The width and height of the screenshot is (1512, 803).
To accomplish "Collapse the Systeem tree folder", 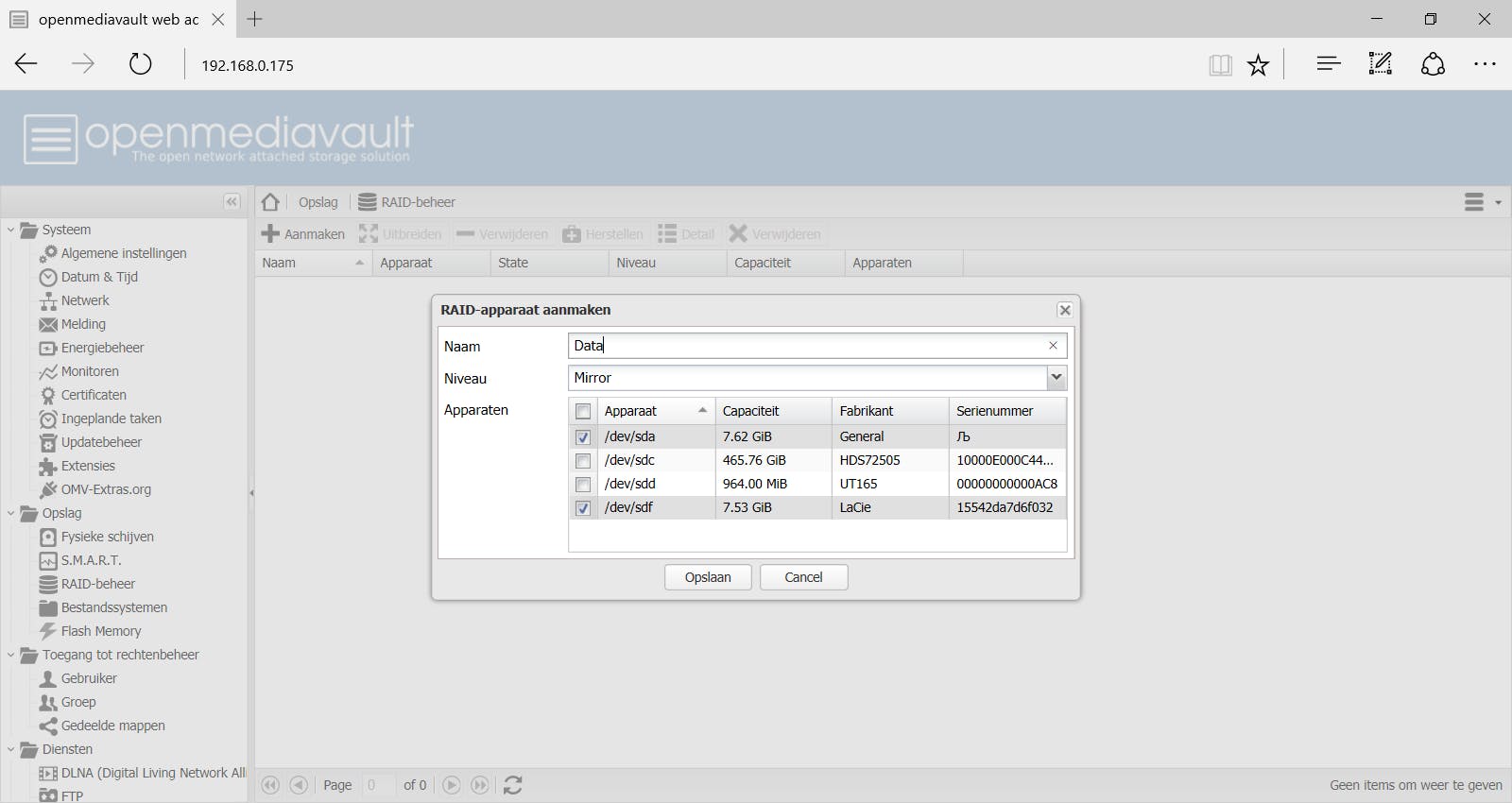I will [x=11, y=230].
